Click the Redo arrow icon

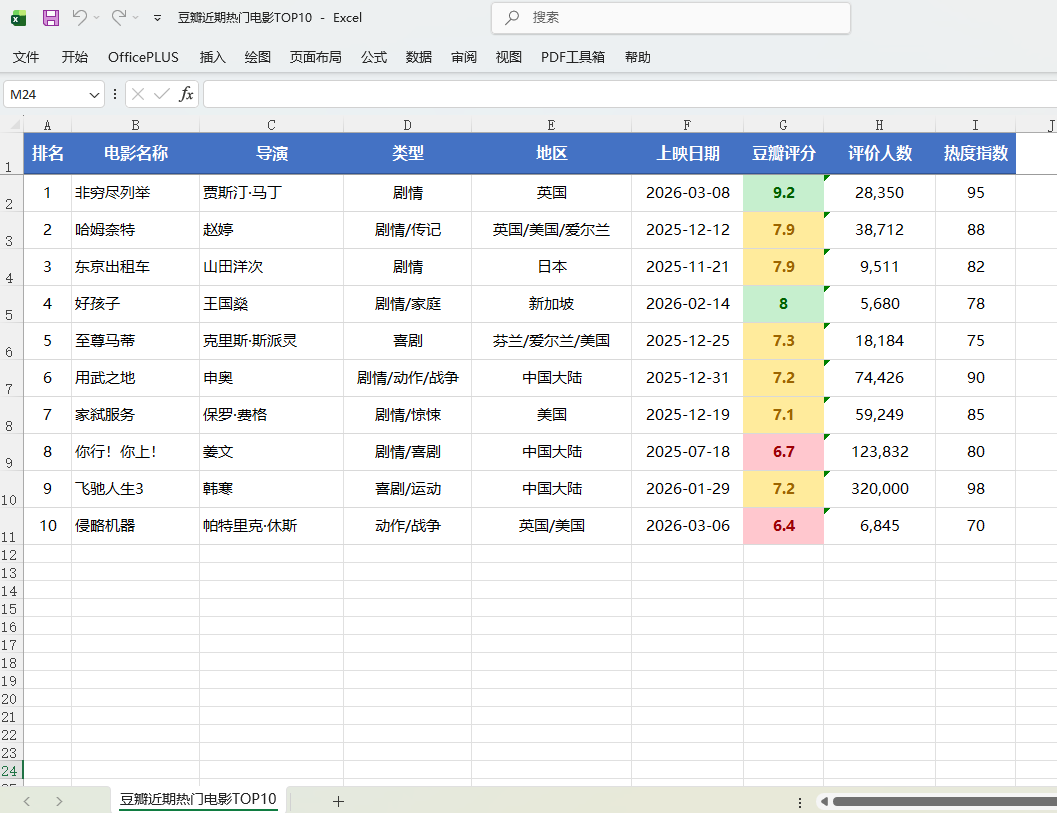[x=118, y=18]
